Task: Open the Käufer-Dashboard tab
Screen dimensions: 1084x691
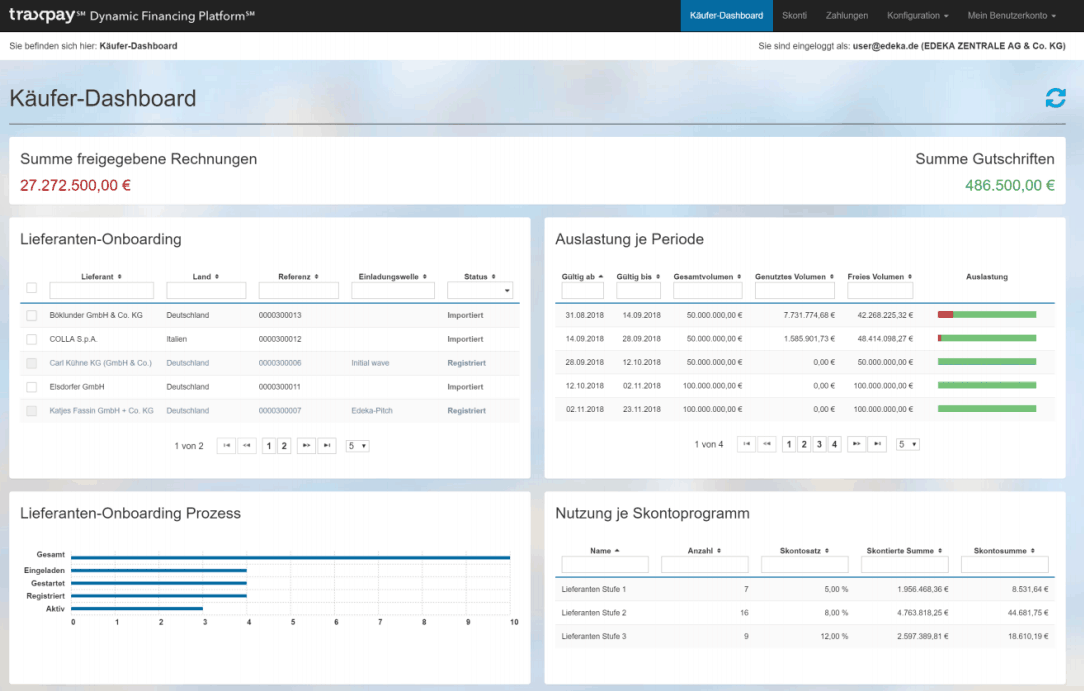Action: pos(727,15)
